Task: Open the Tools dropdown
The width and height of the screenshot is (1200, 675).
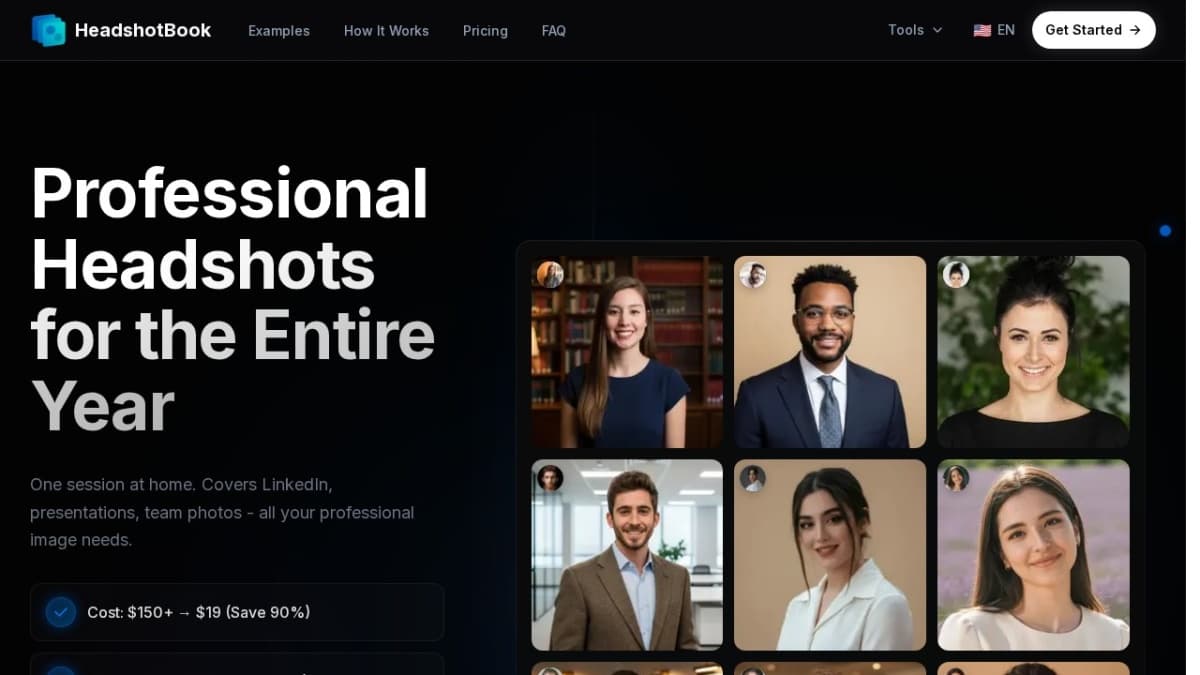Action: (x=906, y=30)
